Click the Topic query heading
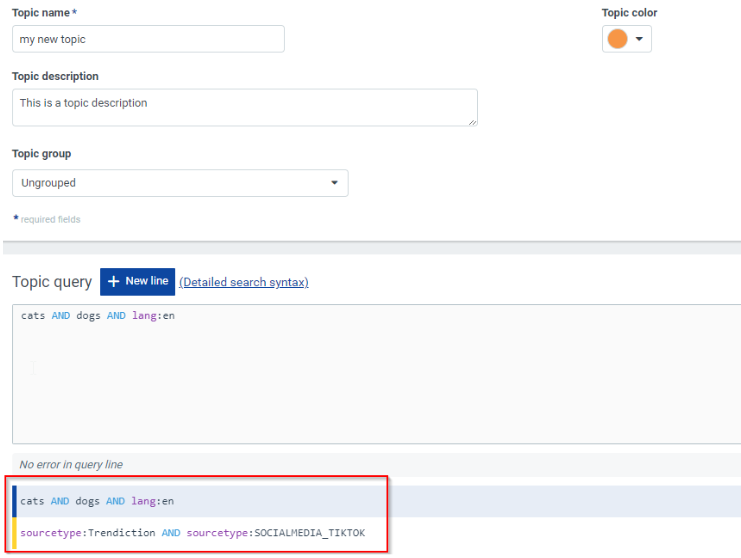This screenshot has height=558, width=741. (x=52, y=282)
